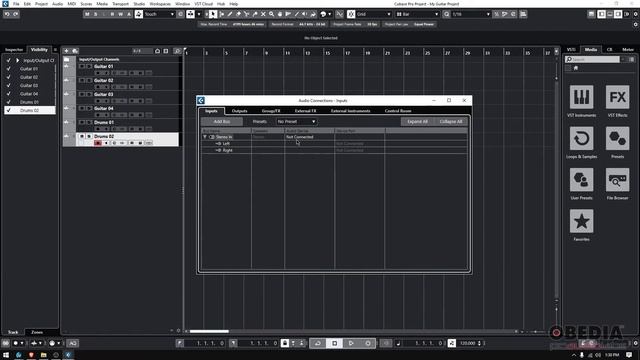Open the Grid snap type dropdown
The width and height of the screenshot is (640, 360).
coord(373,14)
